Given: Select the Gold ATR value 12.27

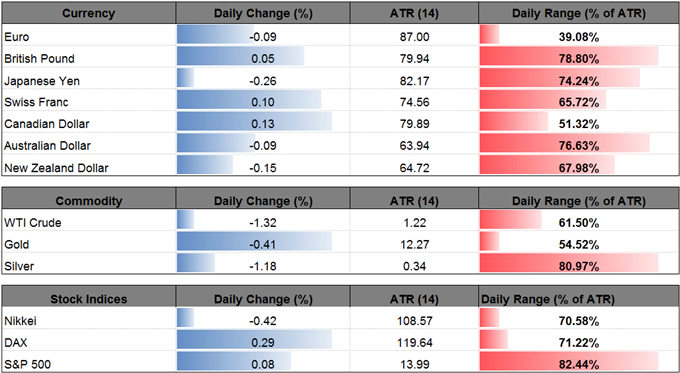Looking at the screenshot, I should coord(414,242).
